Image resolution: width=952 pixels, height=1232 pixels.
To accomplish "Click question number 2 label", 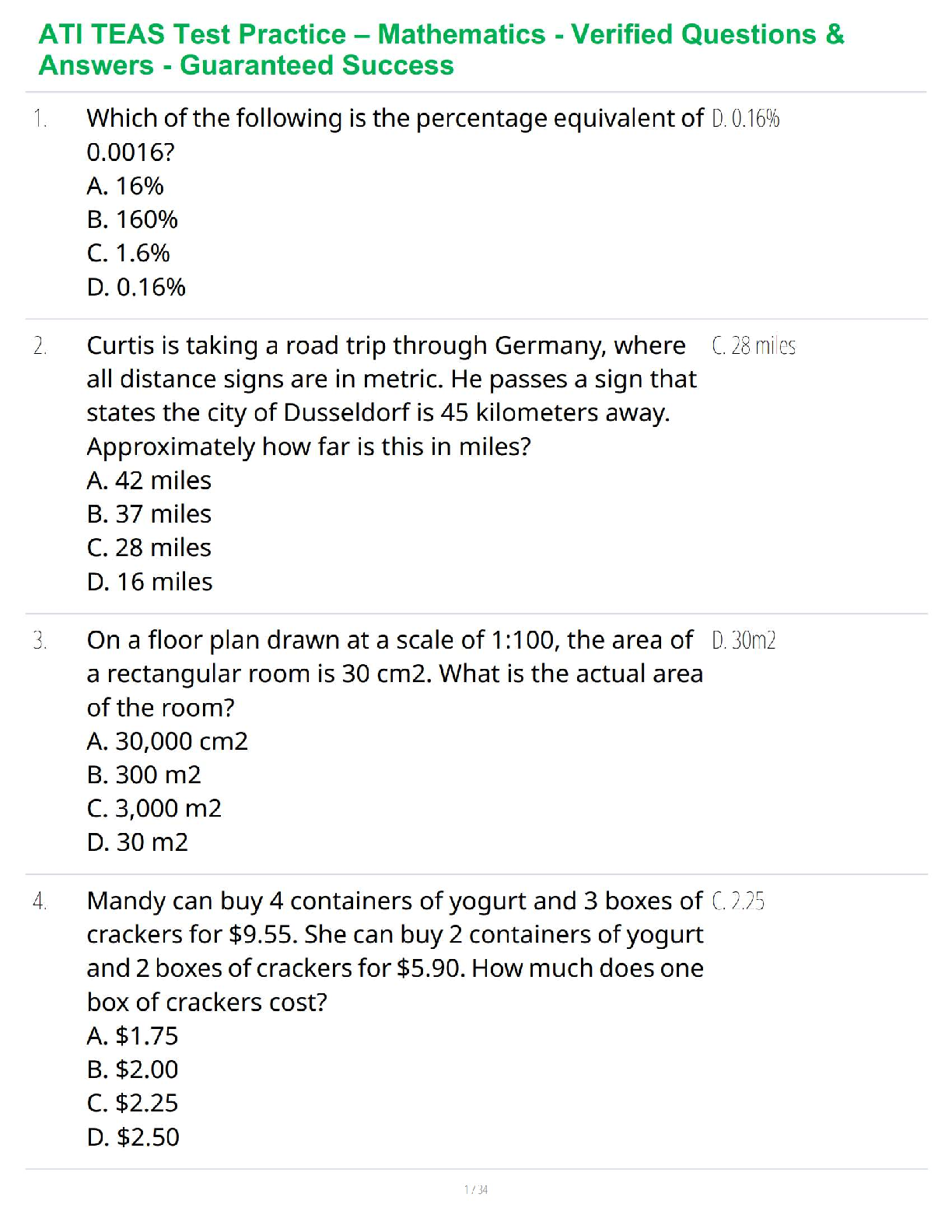I will tap(40, 346).
